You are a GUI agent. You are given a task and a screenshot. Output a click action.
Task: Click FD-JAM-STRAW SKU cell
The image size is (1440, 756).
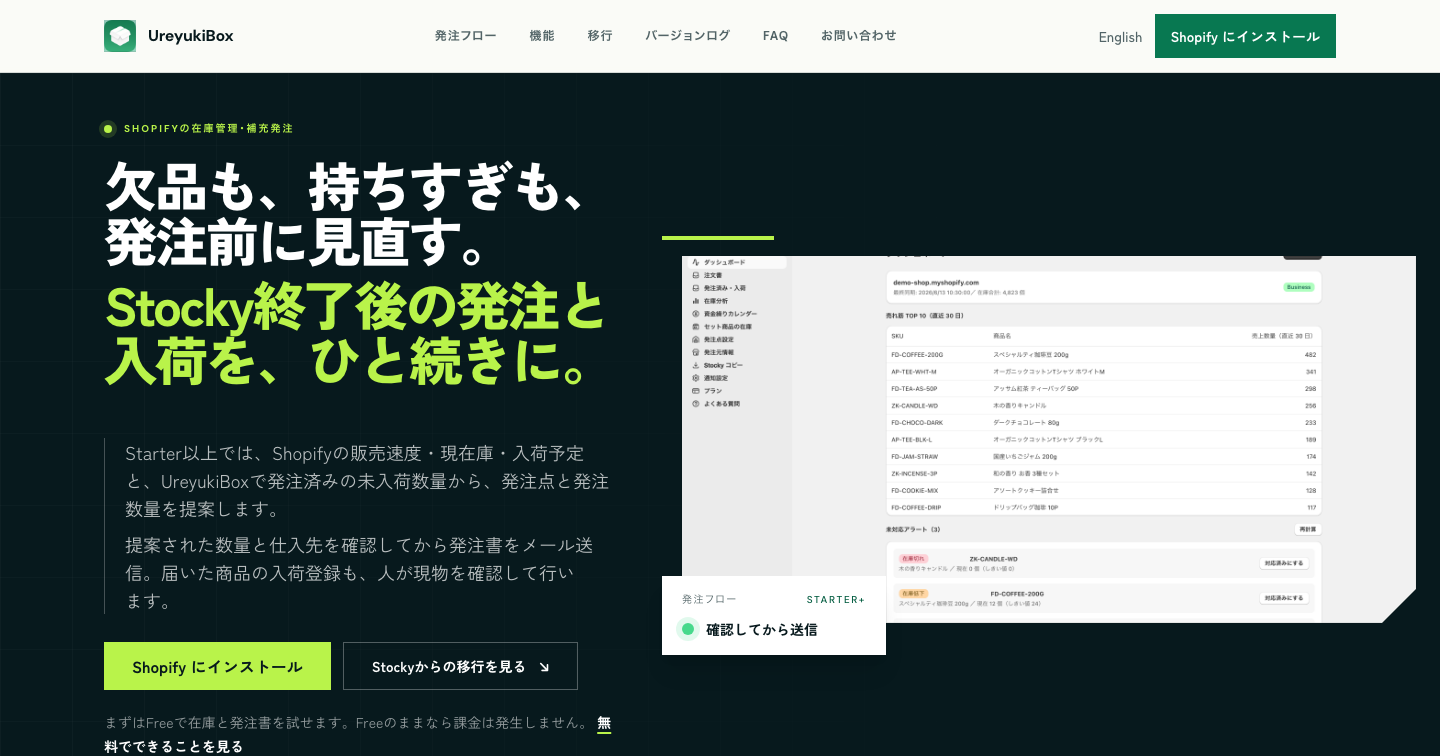click(x=913, y=457)
